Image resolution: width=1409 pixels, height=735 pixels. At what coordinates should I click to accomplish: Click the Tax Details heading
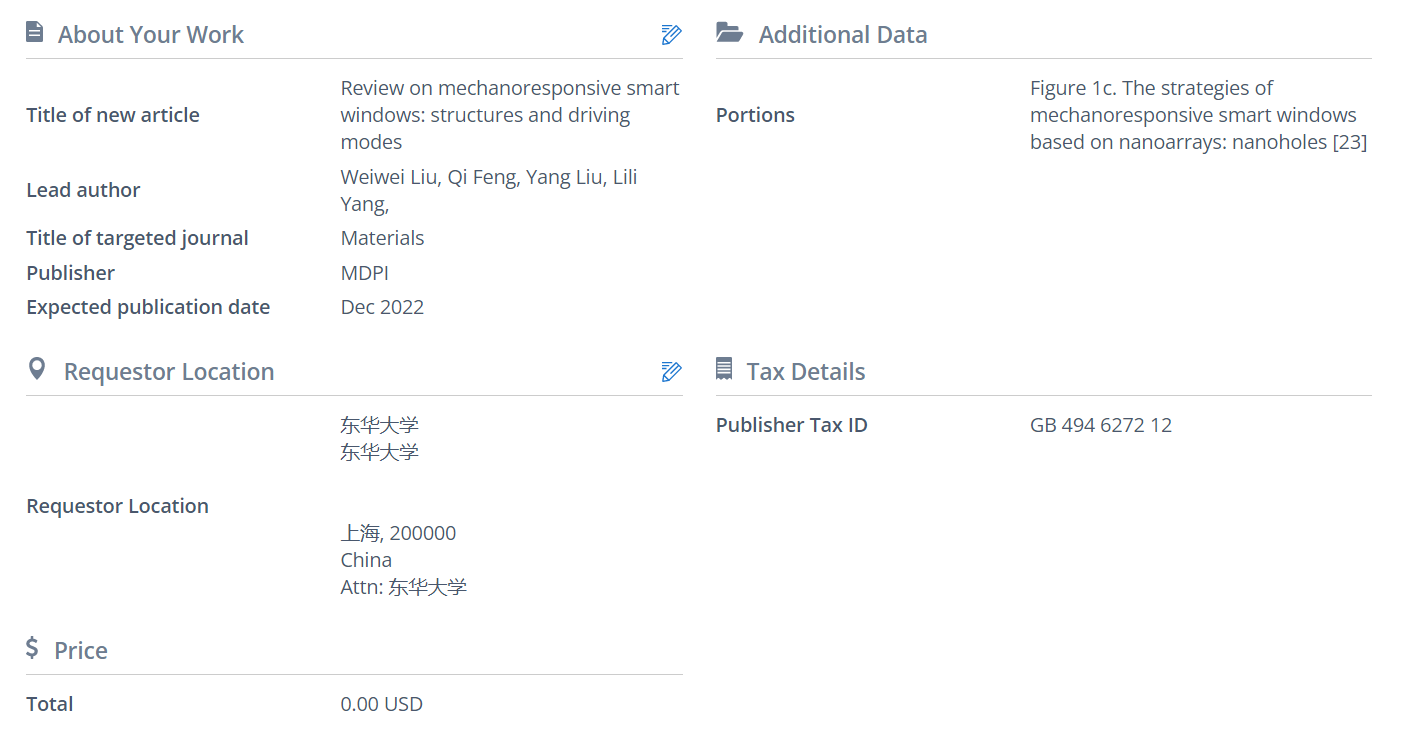click(805, 372)
